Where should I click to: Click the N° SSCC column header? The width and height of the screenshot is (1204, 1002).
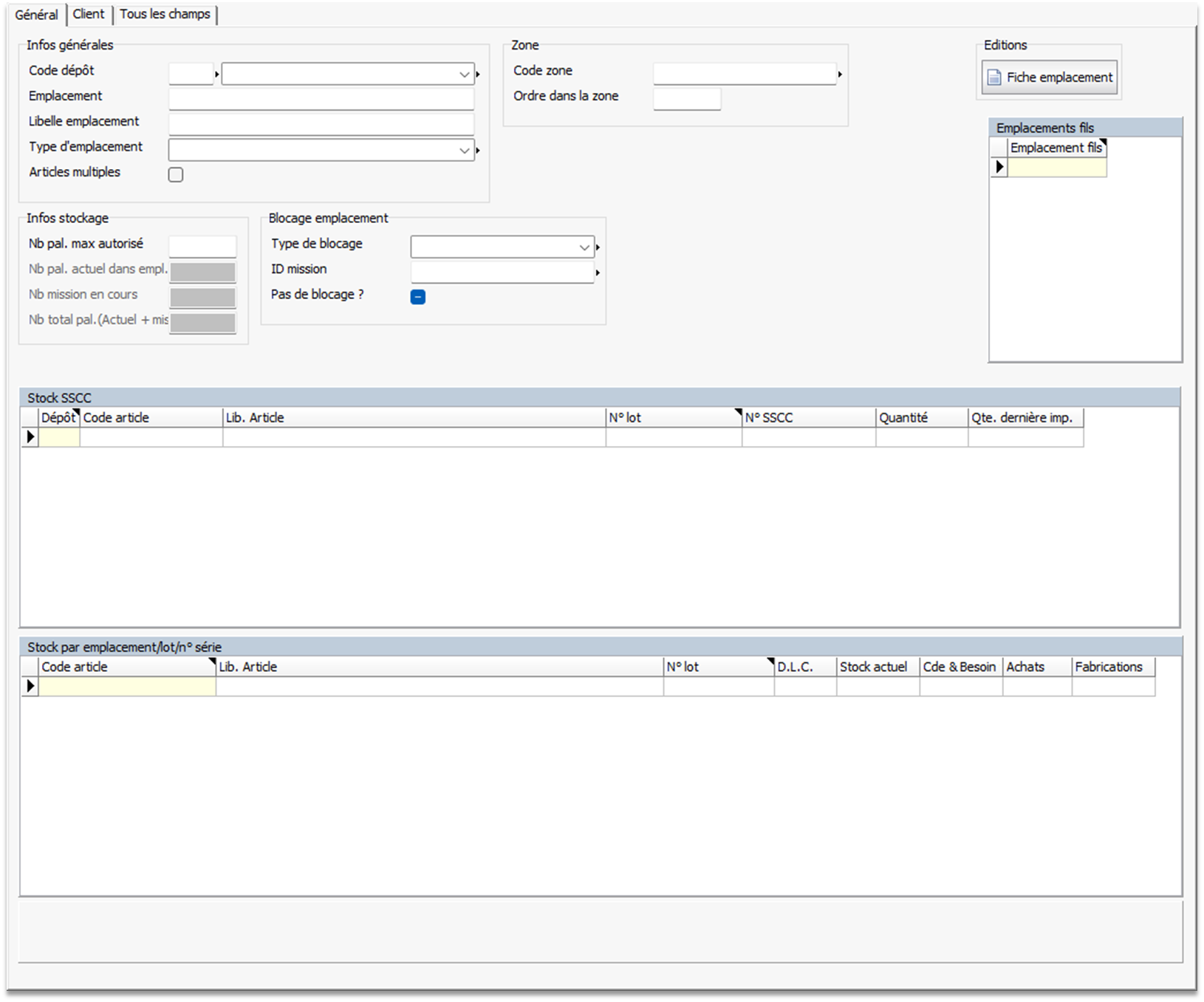(x=808, y=418)
